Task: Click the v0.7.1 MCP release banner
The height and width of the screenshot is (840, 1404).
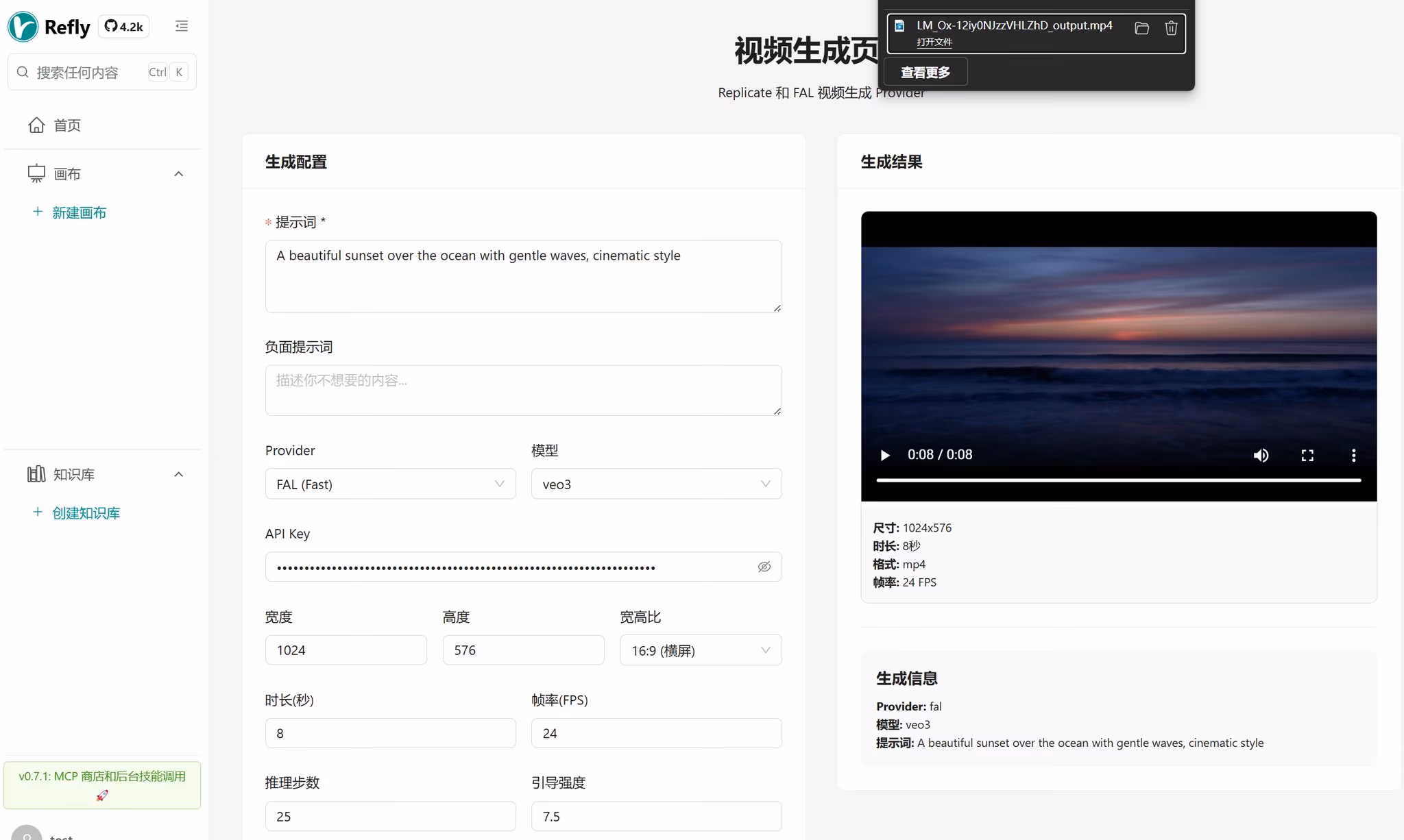Action: (x=102, y=785)
